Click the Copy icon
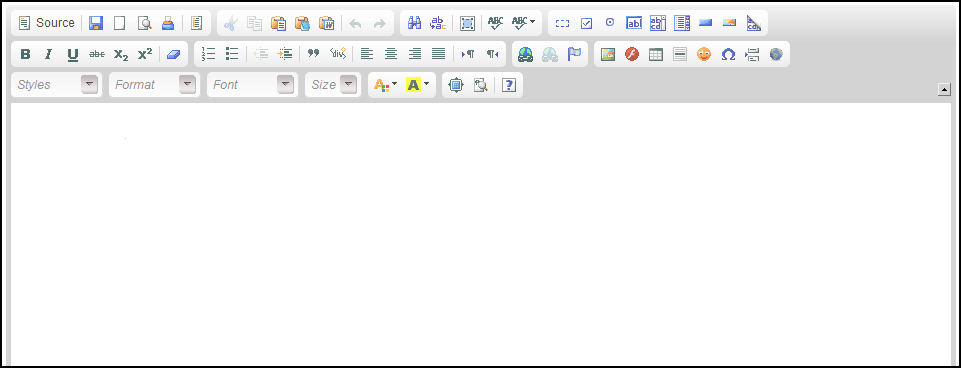Screen dimensions: 961x368 point(254,23)
